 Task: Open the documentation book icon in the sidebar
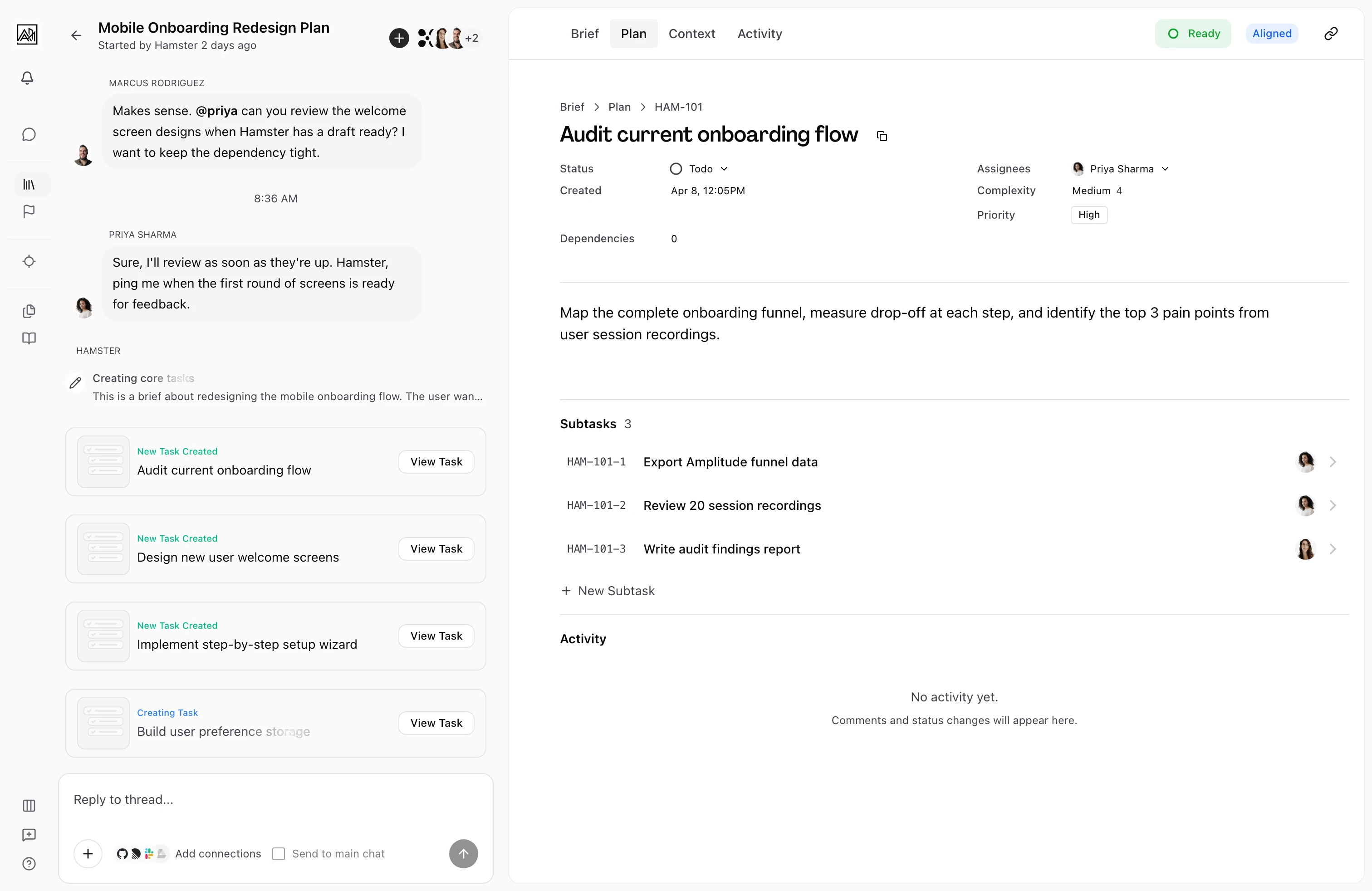click(x=28, y=338)
